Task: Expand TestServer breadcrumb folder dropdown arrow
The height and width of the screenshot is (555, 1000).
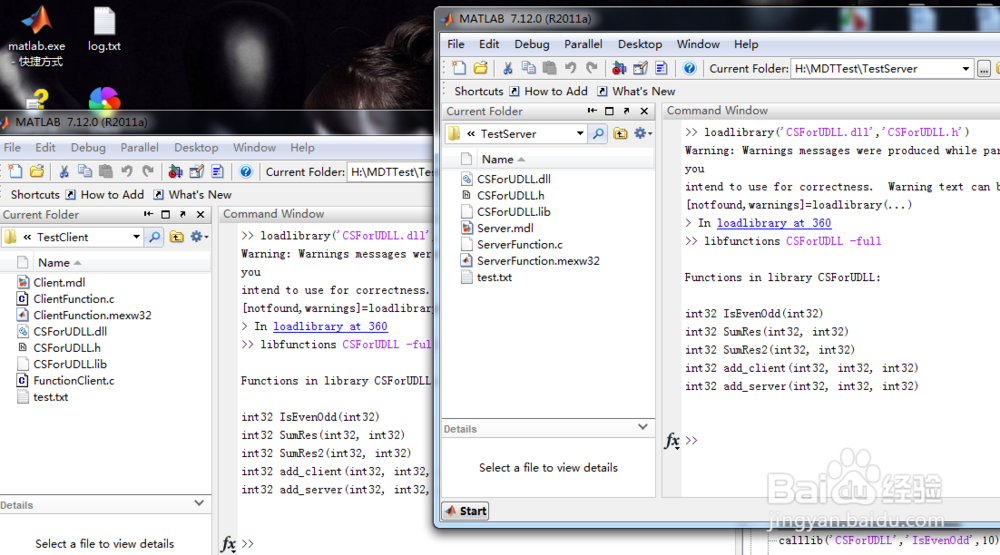Action: [580, 133]
